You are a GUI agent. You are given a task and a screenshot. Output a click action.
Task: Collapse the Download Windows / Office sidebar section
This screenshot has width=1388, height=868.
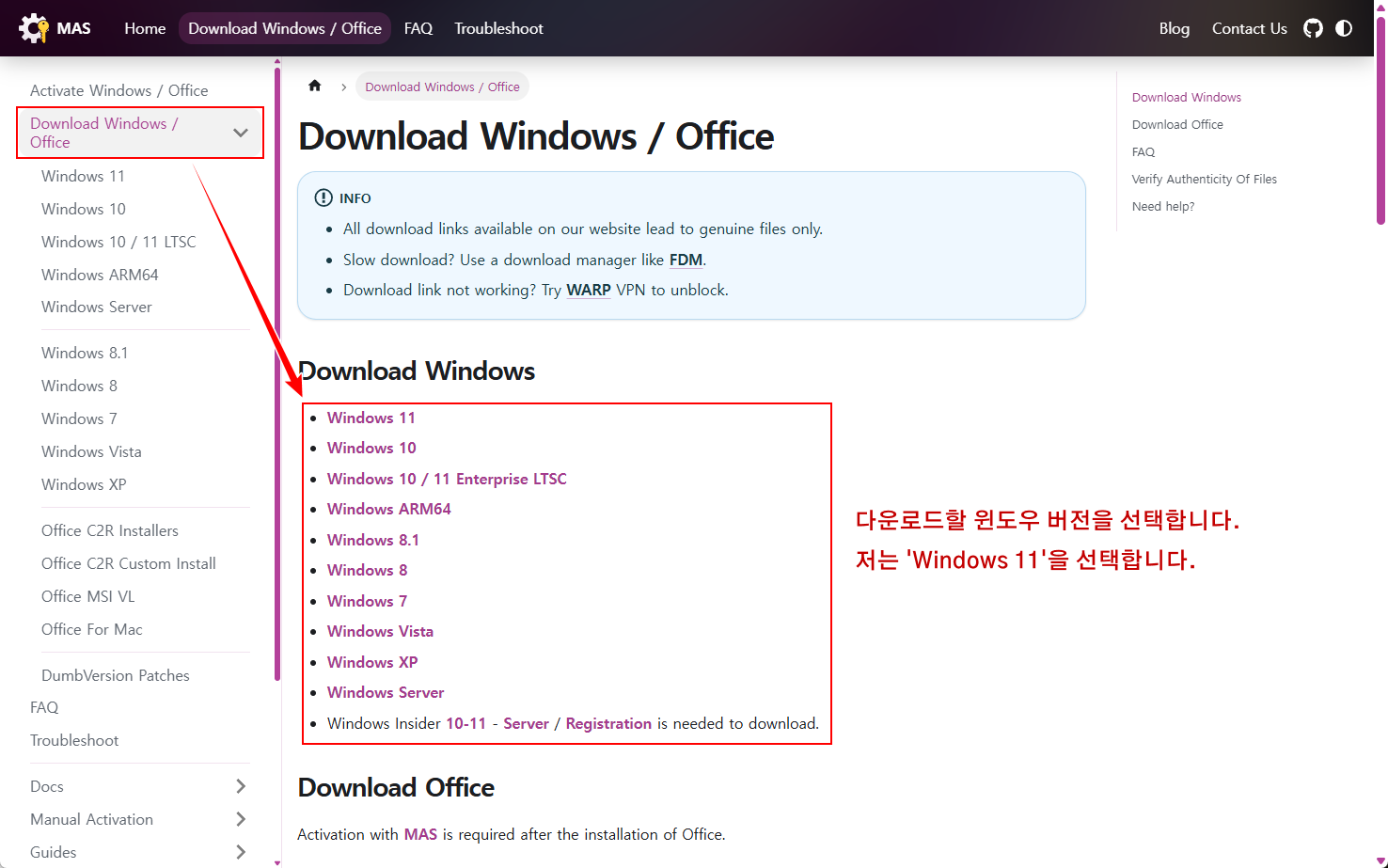pyautogui.click(x=241, y=133)
